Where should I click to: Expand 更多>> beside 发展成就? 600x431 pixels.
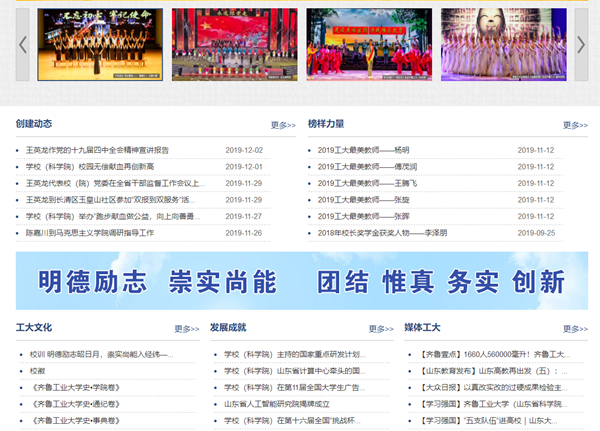coord(380,329)
